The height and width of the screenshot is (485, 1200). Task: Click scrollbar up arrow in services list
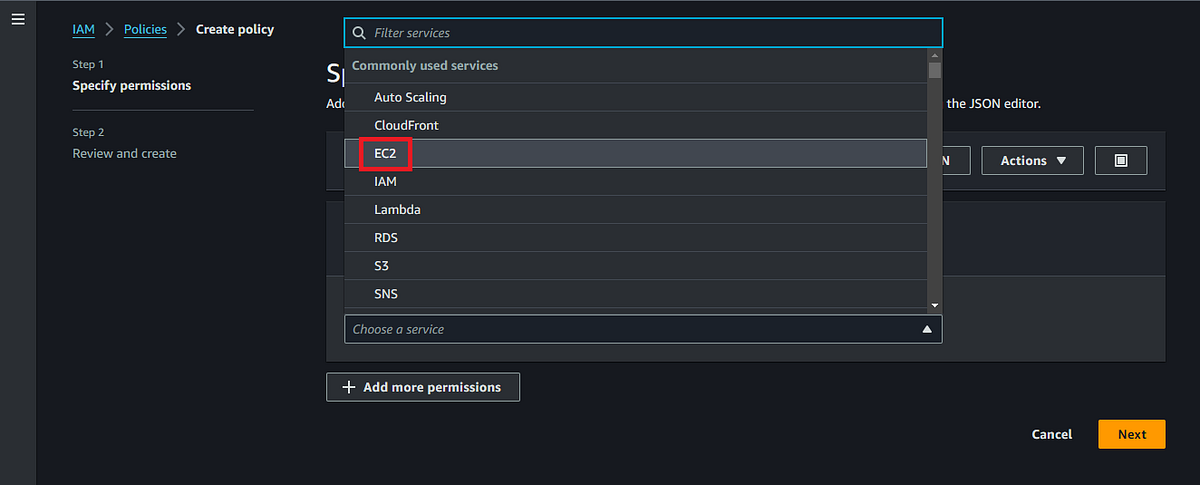pos(935,55)
